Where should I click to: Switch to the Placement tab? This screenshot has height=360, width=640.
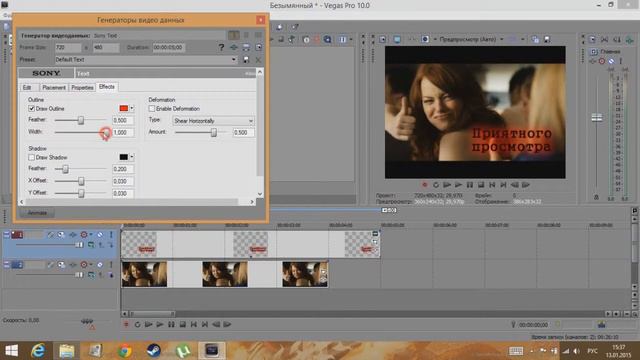coord(54,87)
